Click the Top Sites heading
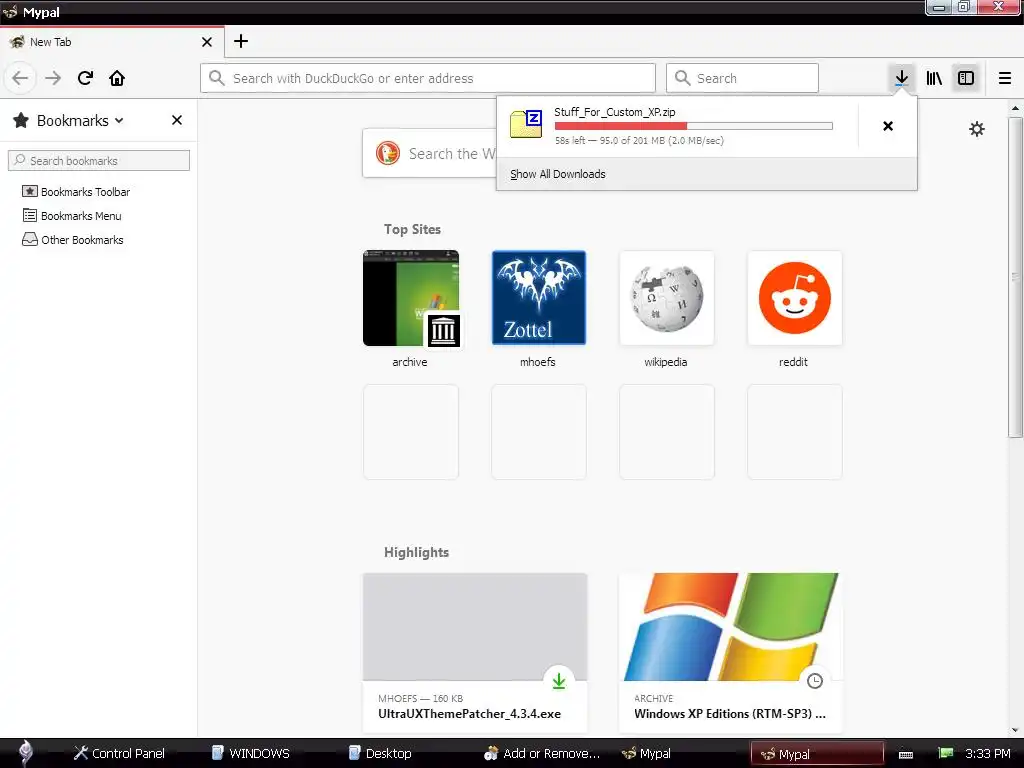Viewport: 1024px width, 768px height. (x=412, y=229)
